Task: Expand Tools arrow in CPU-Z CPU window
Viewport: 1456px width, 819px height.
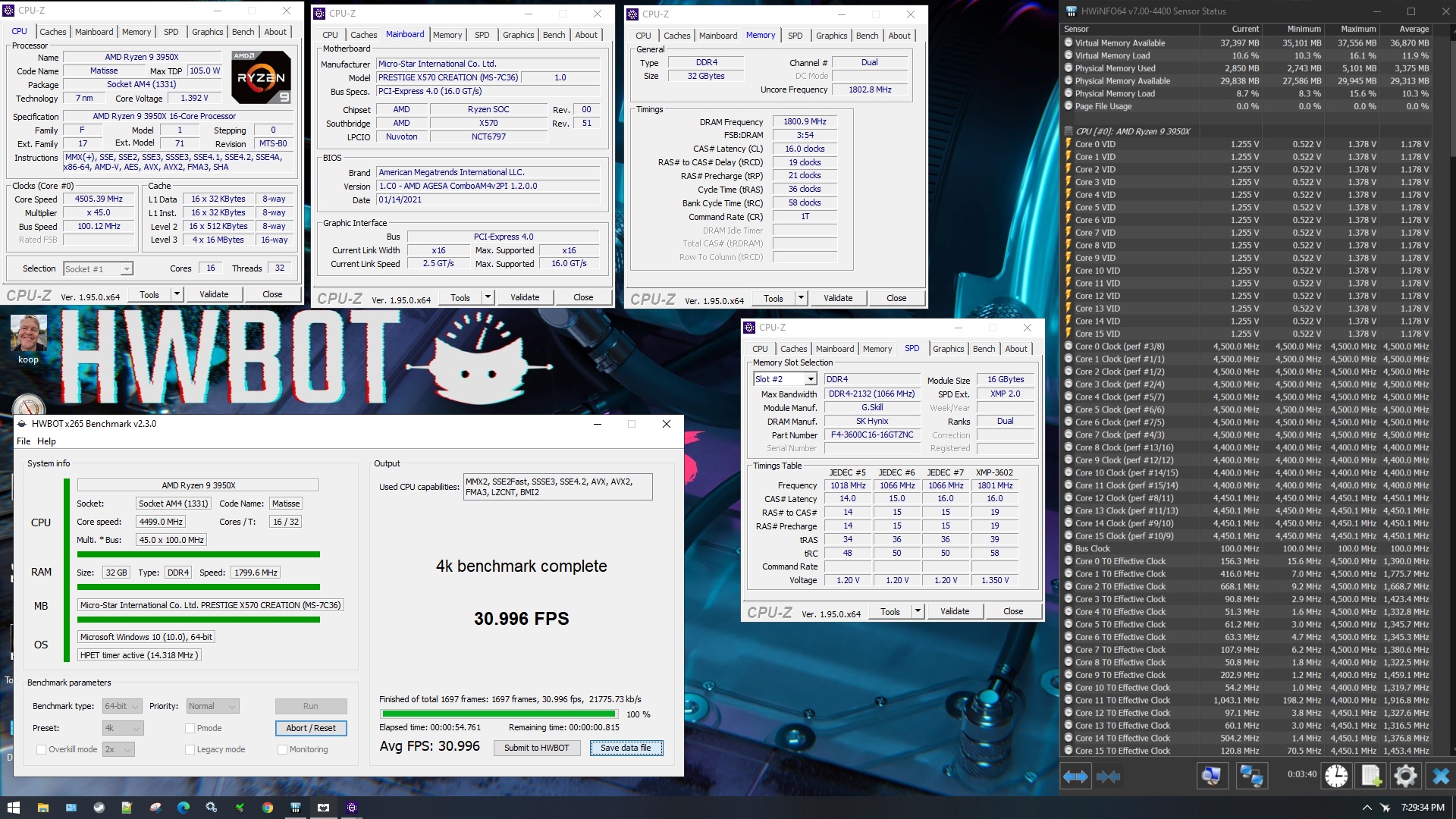Action: [x=177, y=294]
